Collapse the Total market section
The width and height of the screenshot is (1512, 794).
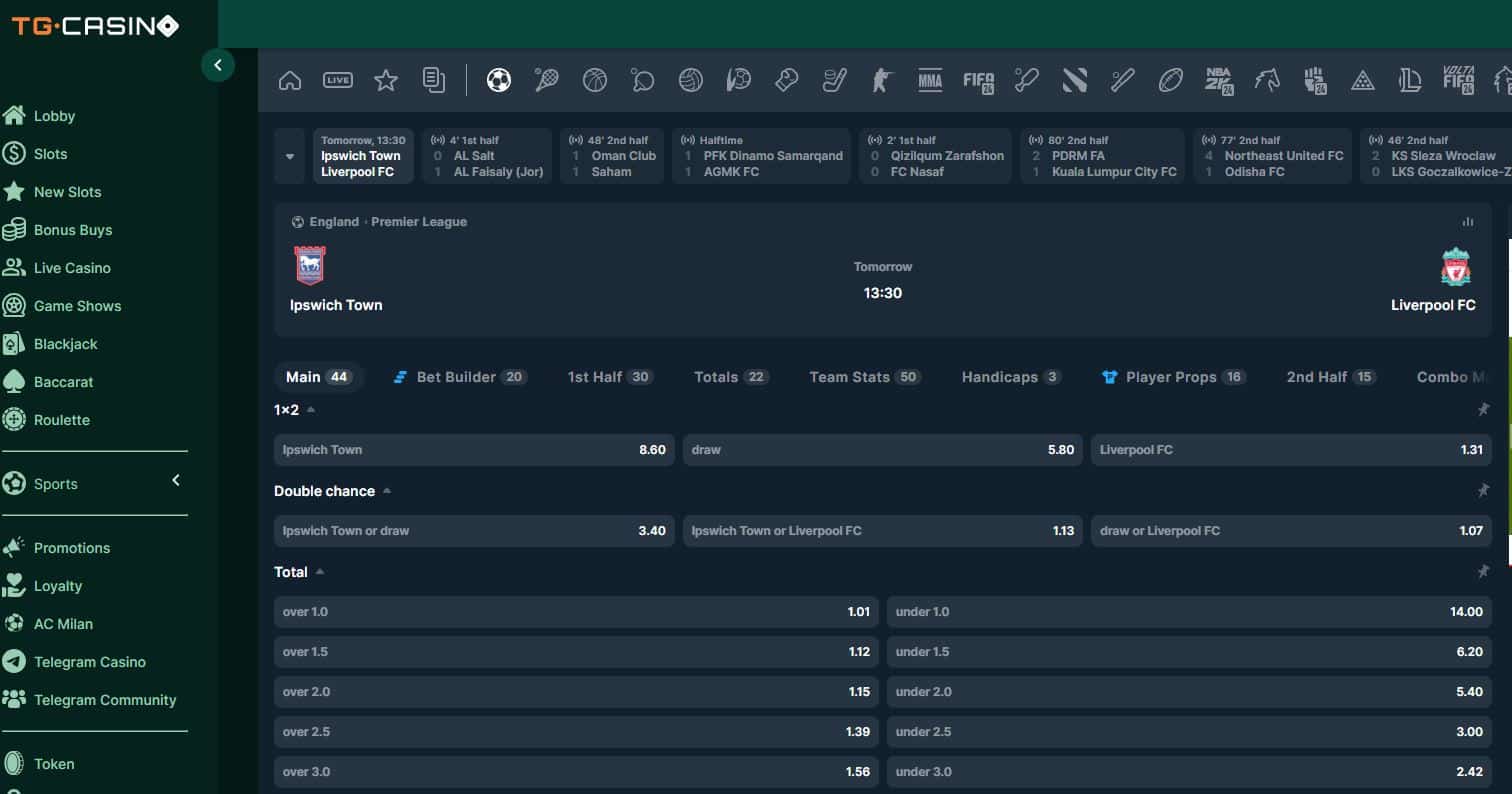320,572
